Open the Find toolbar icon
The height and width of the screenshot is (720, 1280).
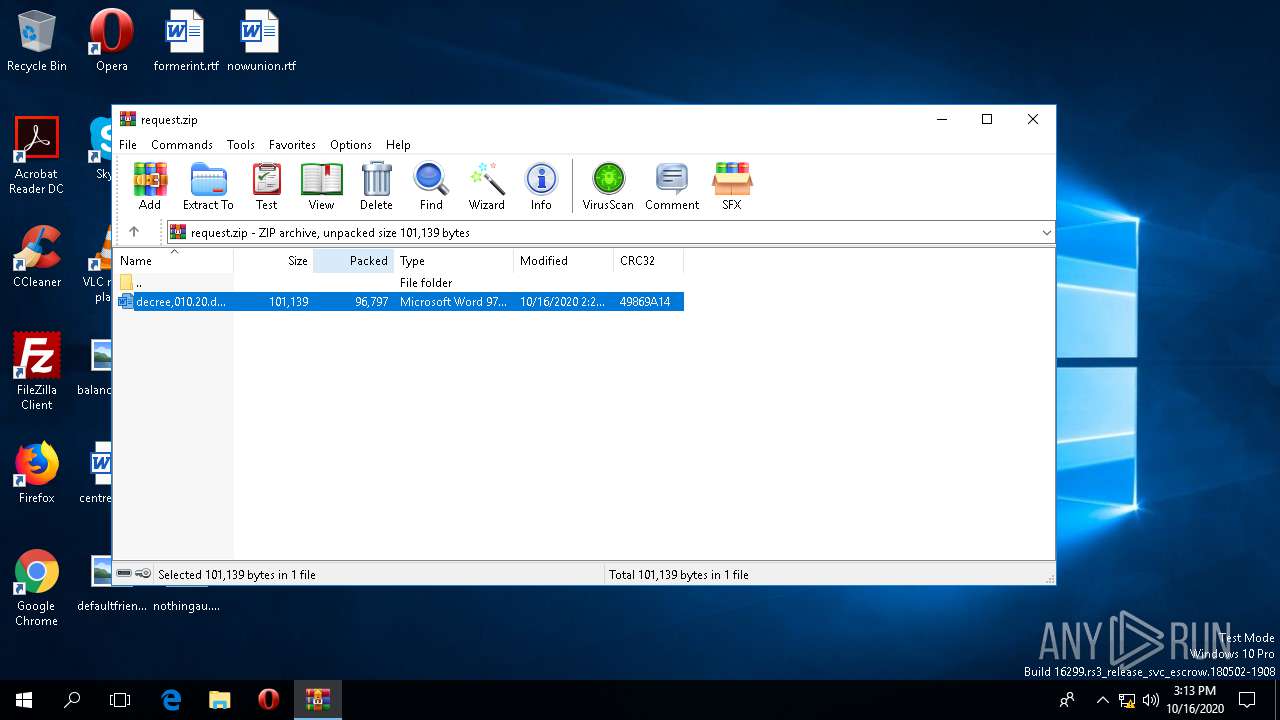pos(431,186)
